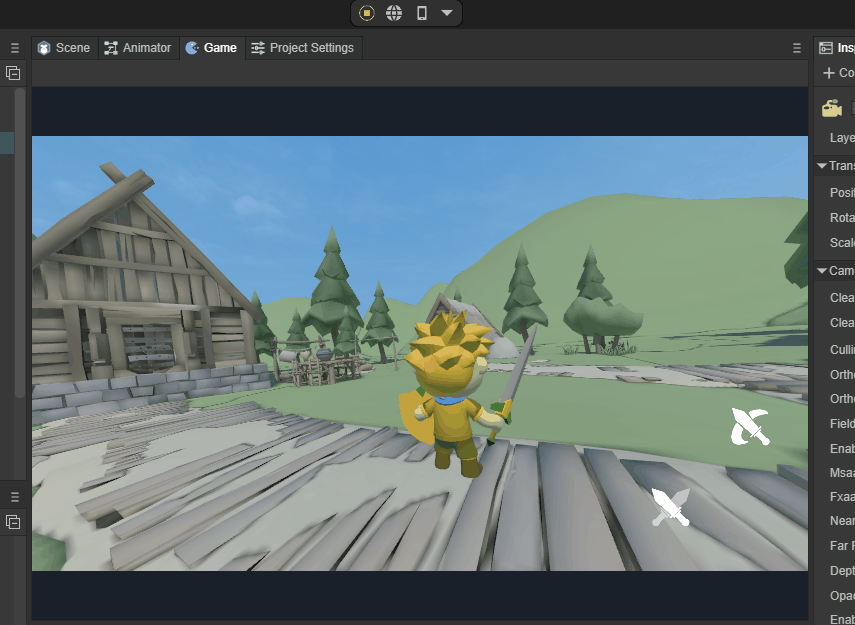
Task: Tap the sword-and-bow attack button in game
Action: (x=750, y=426)
